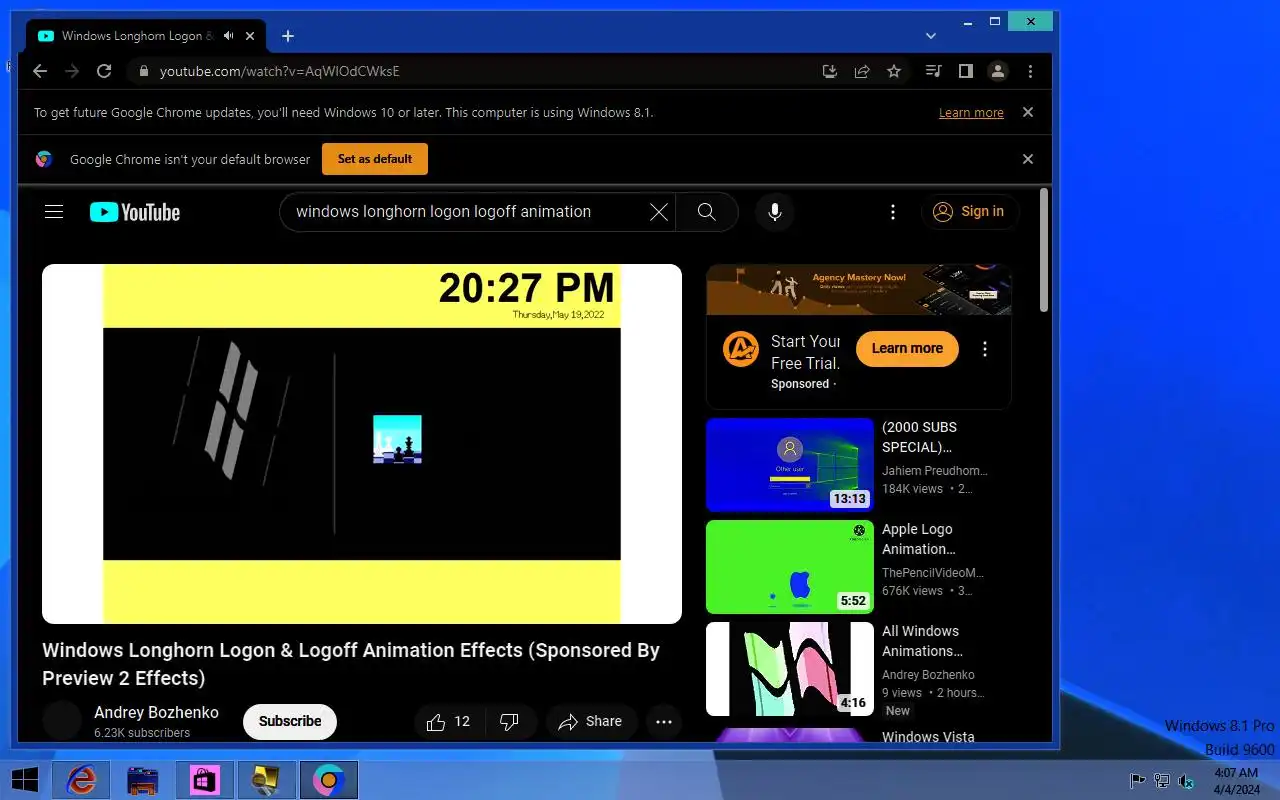Click the Sign in button
The image size is (1280, 800).
point(970,212)
